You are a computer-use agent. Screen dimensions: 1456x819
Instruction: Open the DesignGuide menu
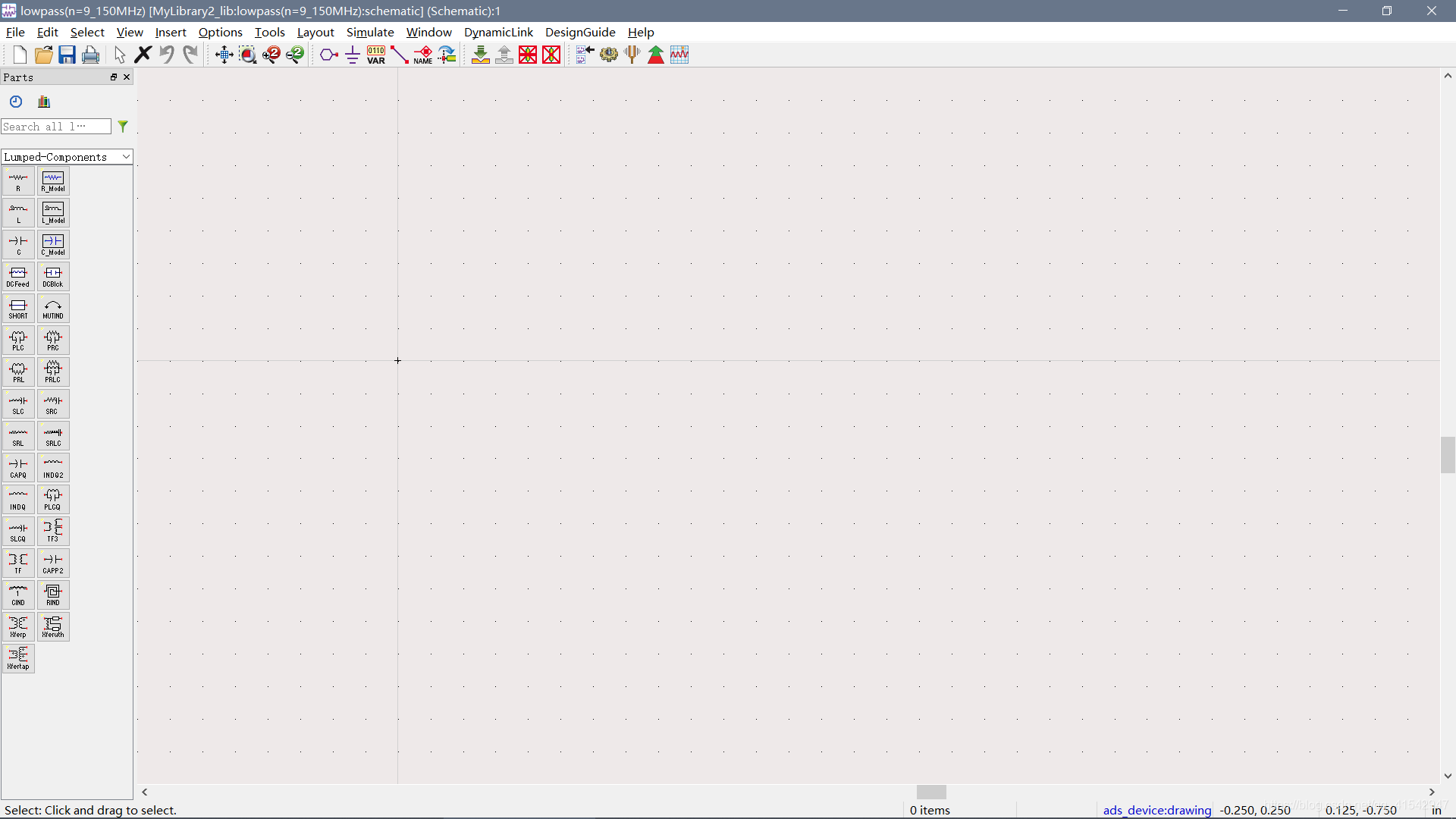[580, 32]
